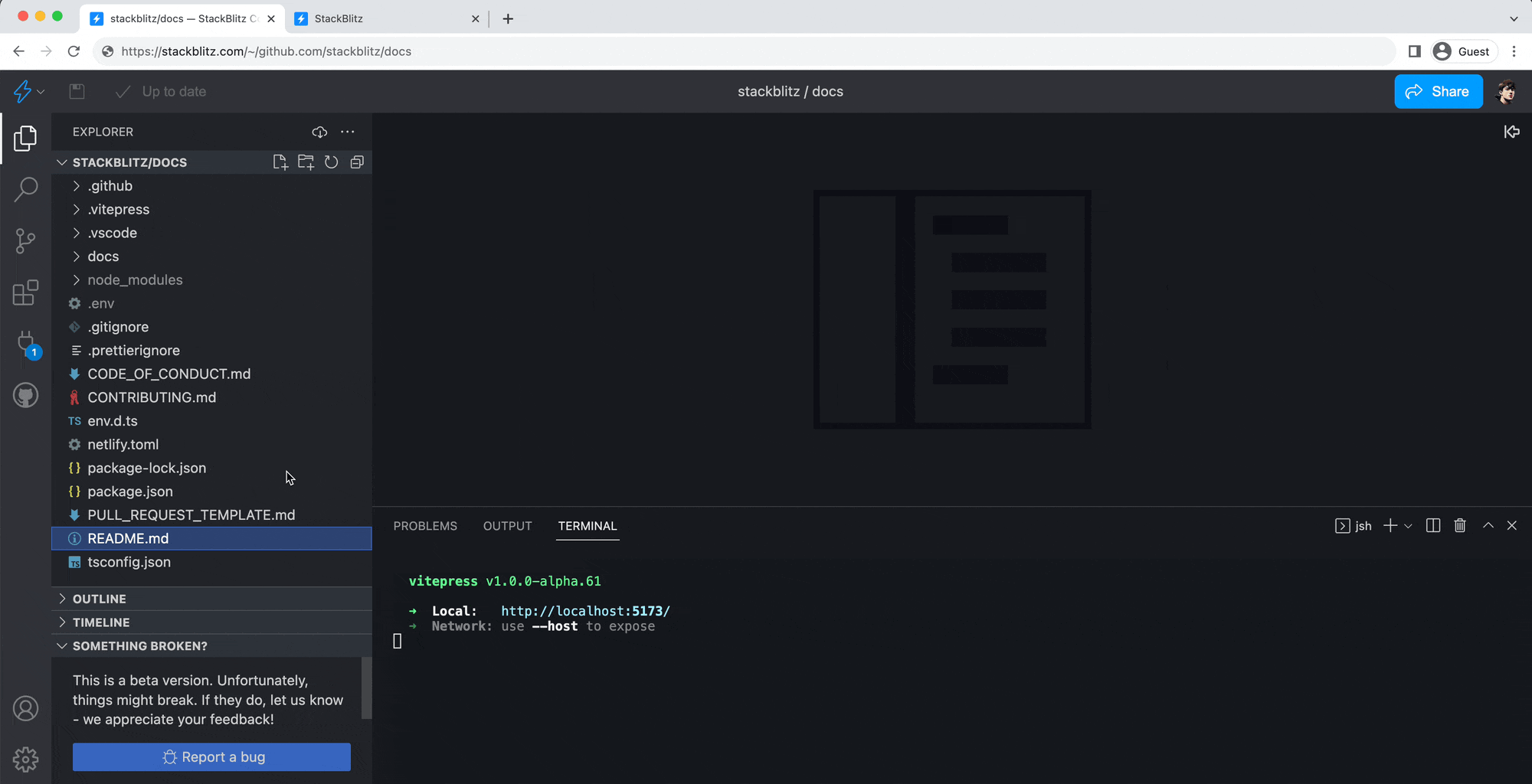This screenshot has width=1532, height=784.
Task: Open the Extensions view
Action: click(25, 292)
